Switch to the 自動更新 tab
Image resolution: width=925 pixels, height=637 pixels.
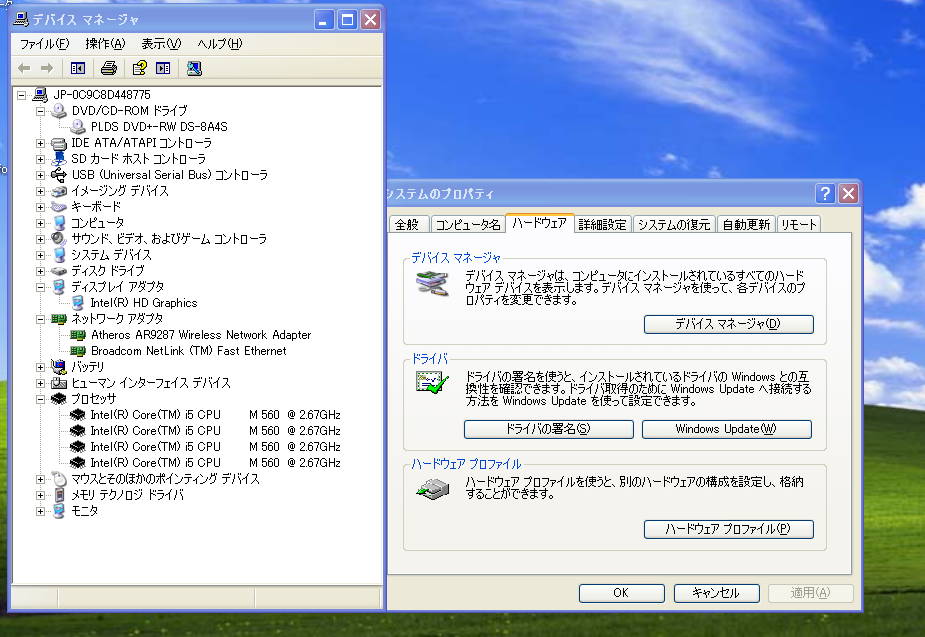point(746,225)
